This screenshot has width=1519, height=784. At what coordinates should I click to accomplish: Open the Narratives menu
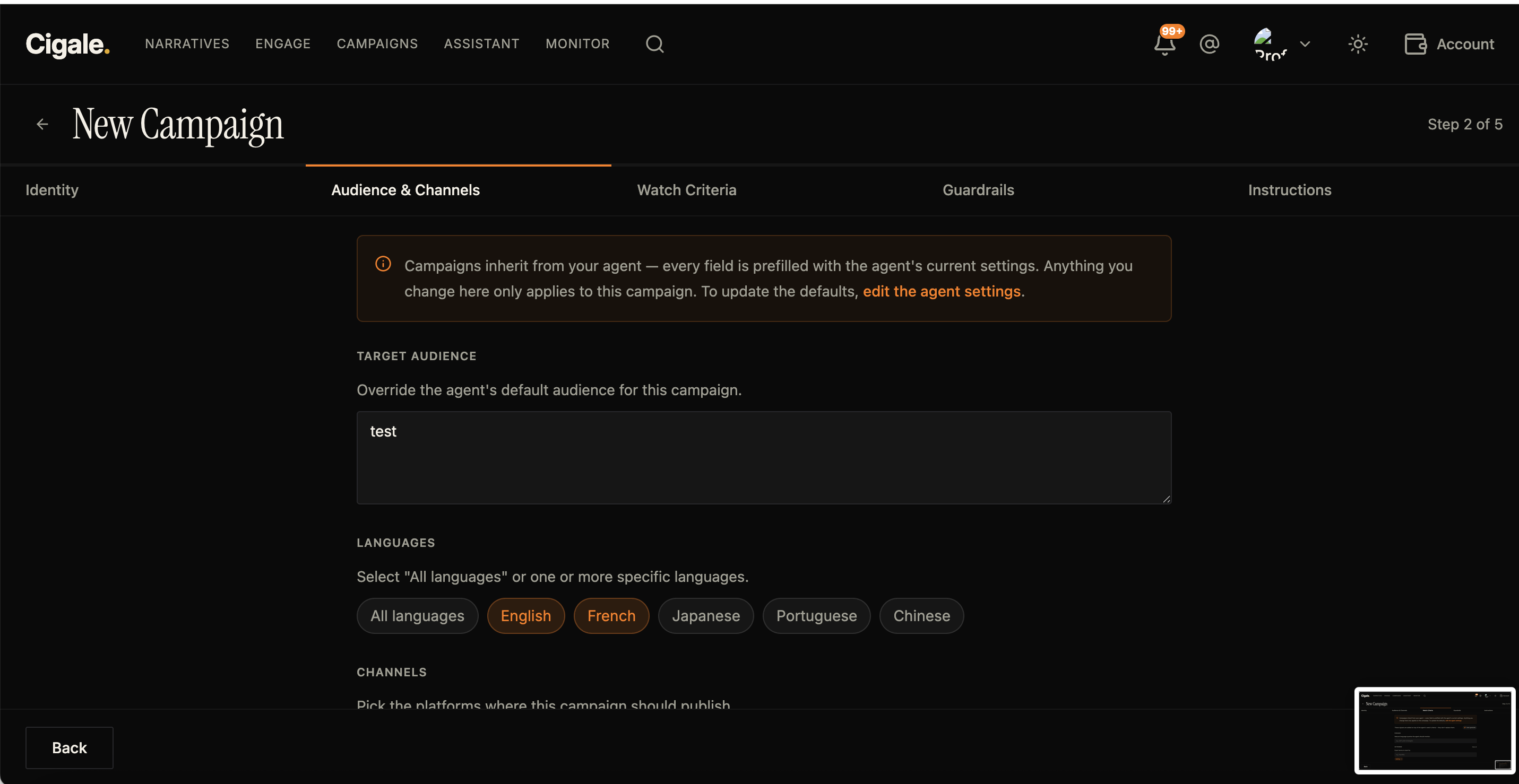click(x=187, y=43)
